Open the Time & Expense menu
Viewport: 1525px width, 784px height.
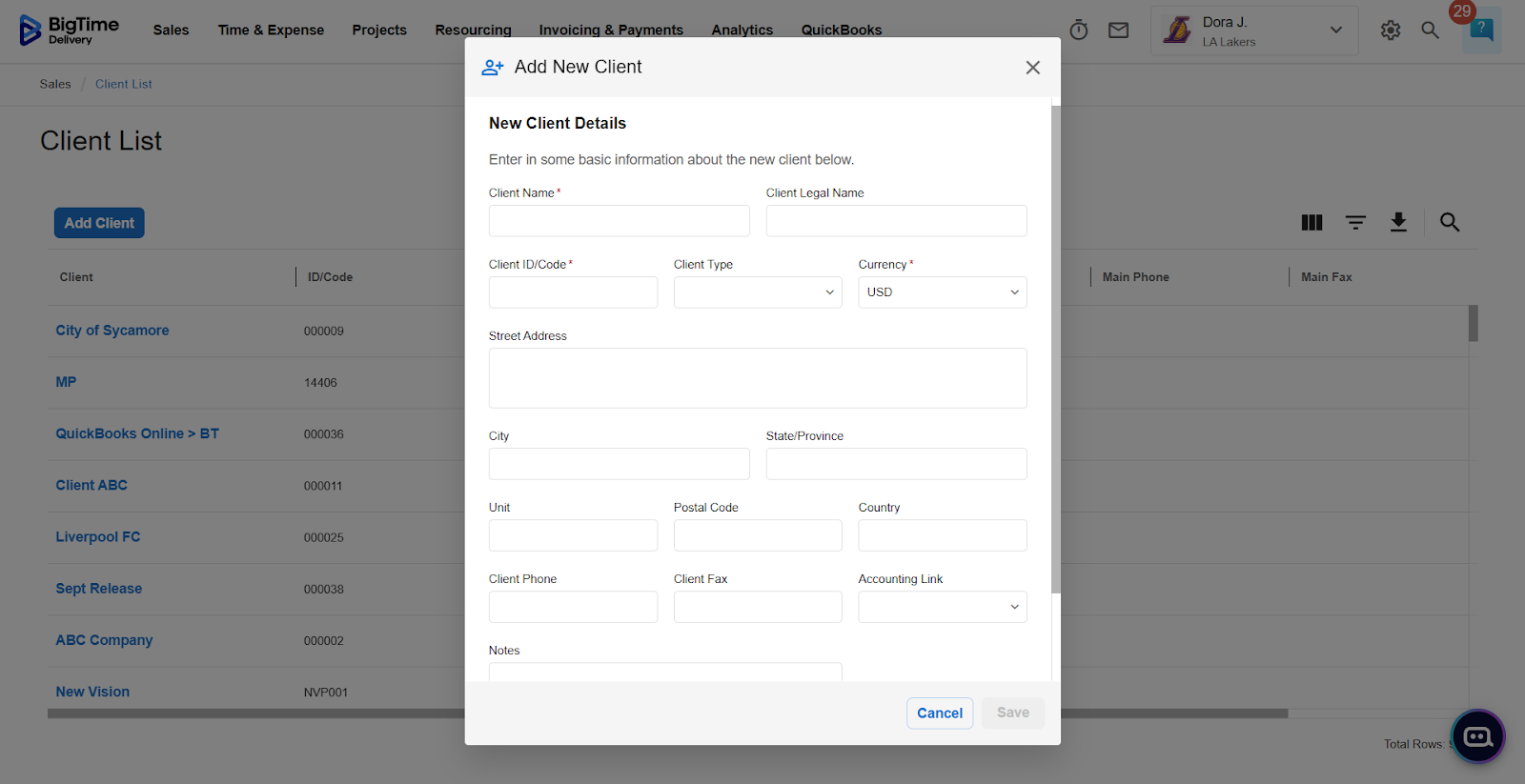[271, 30]
